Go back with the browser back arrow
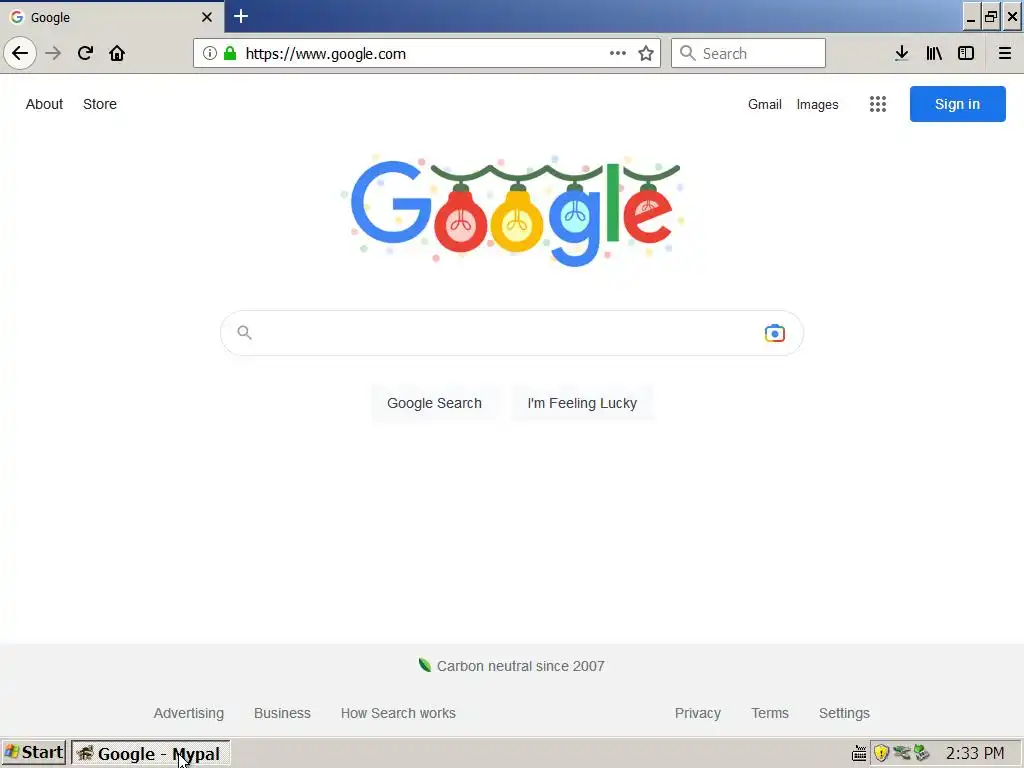This screenshot has height=768, width=1024. point(20,53)
